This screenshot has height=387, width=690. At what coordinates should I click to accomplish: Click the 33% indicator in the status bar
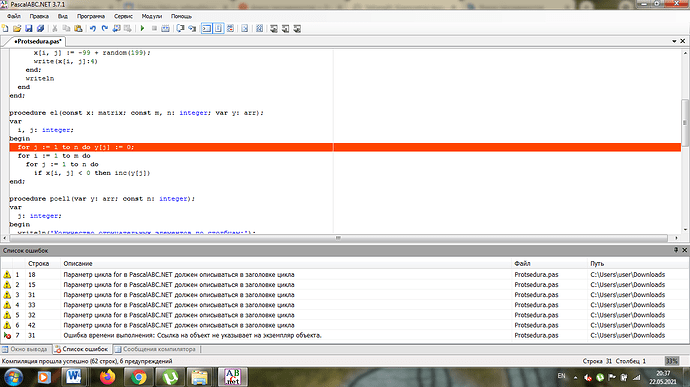tap(672, 361)
